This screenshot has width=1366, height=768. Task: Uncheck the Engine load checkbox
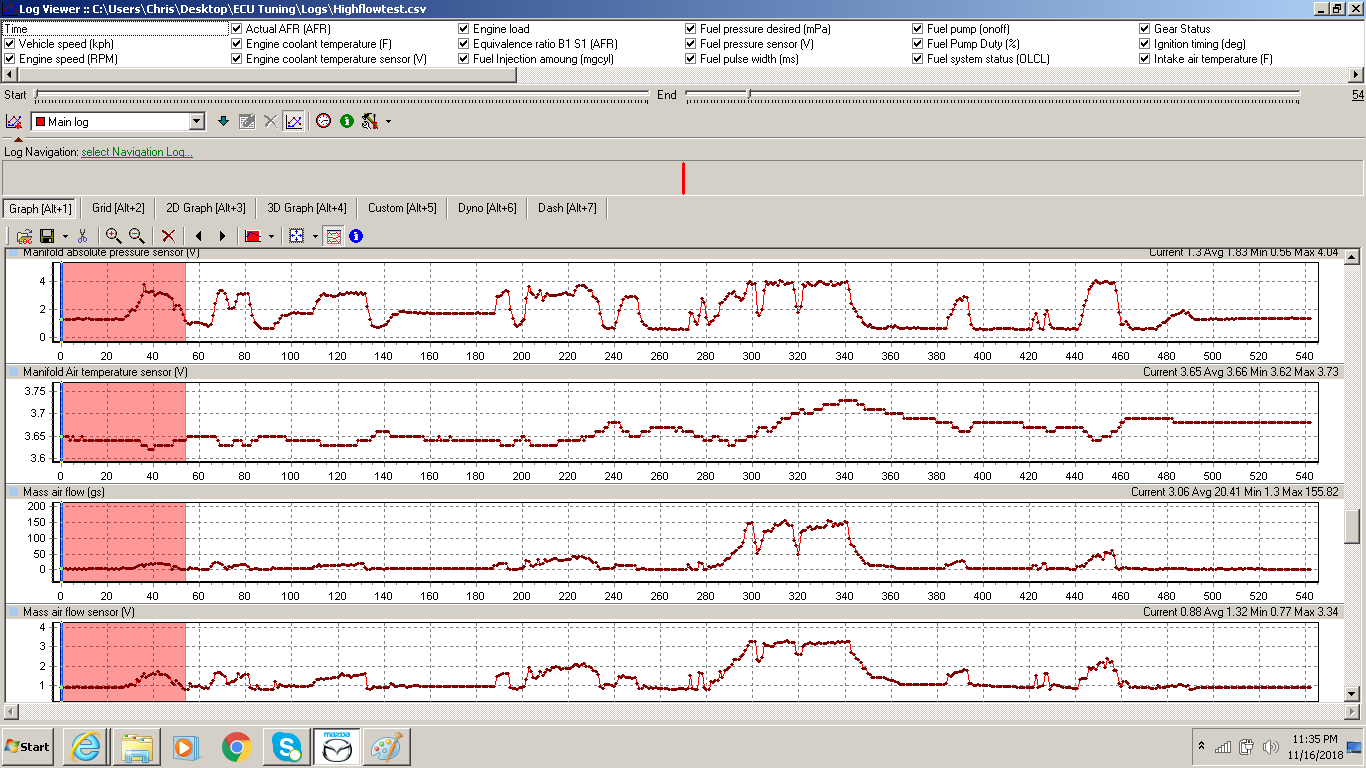coord(464,29)
